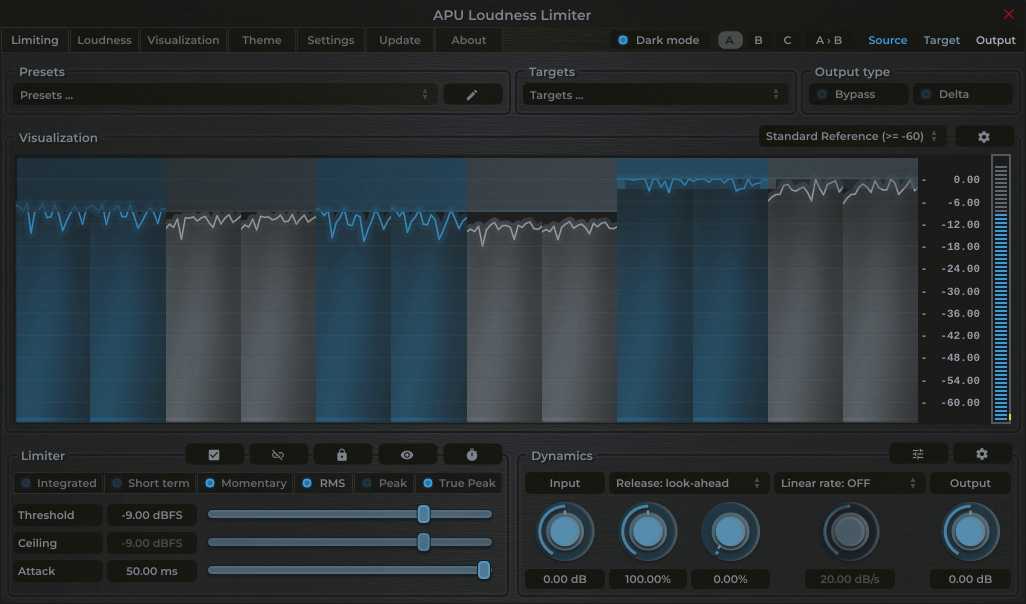Click the eye icon in the Limiter panel
This screenshot has width=1026, height=604.
(x=407, y=454)
